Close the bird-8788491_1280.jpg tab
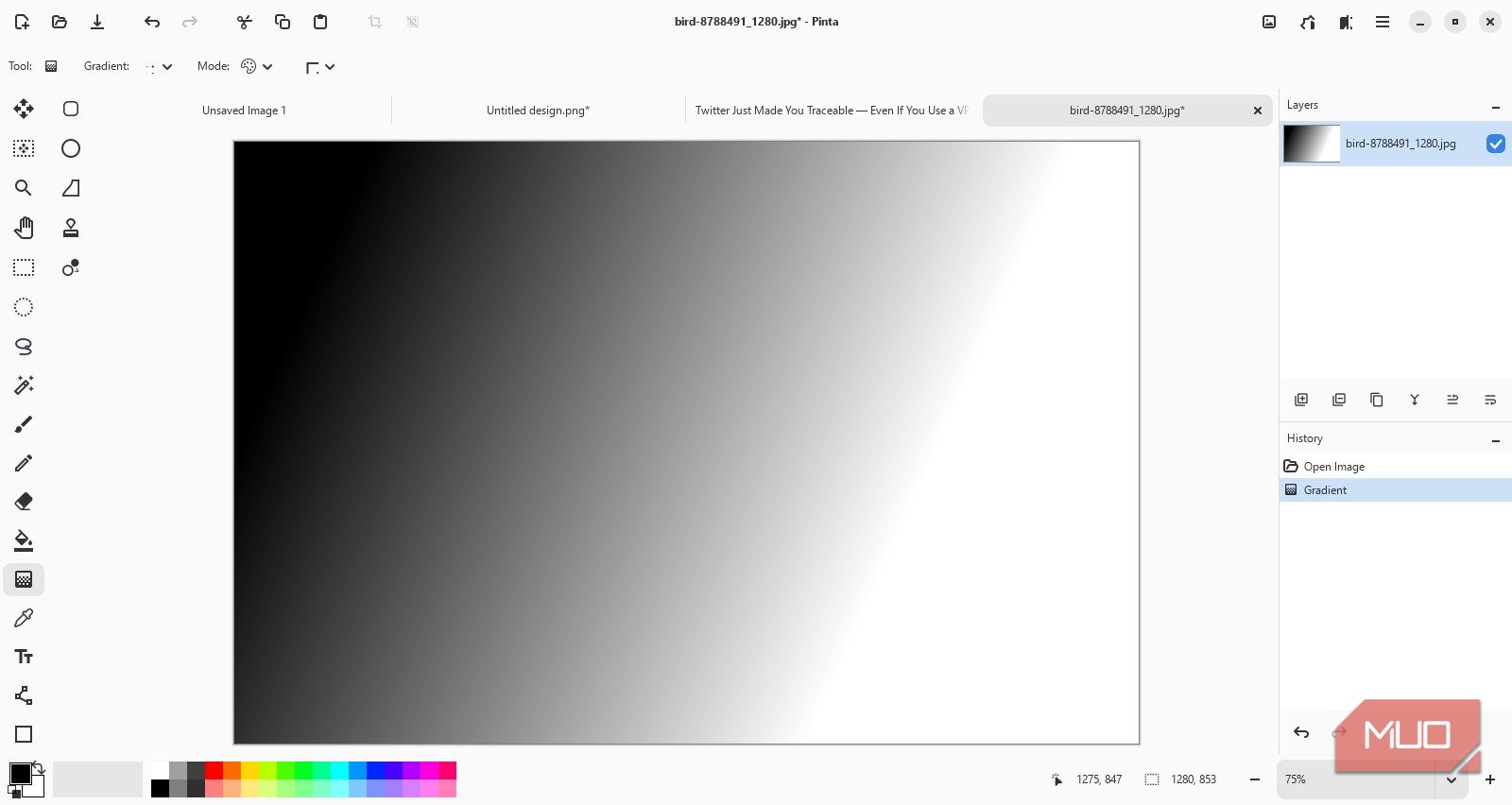 pyautogui.click(x=1258, y=111)
